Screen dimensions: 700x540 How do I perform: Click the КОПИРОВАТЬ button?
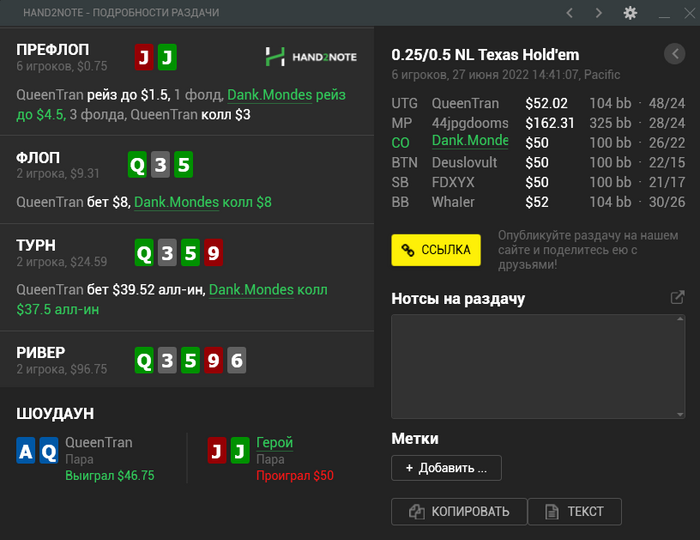[x=459, y=511]
